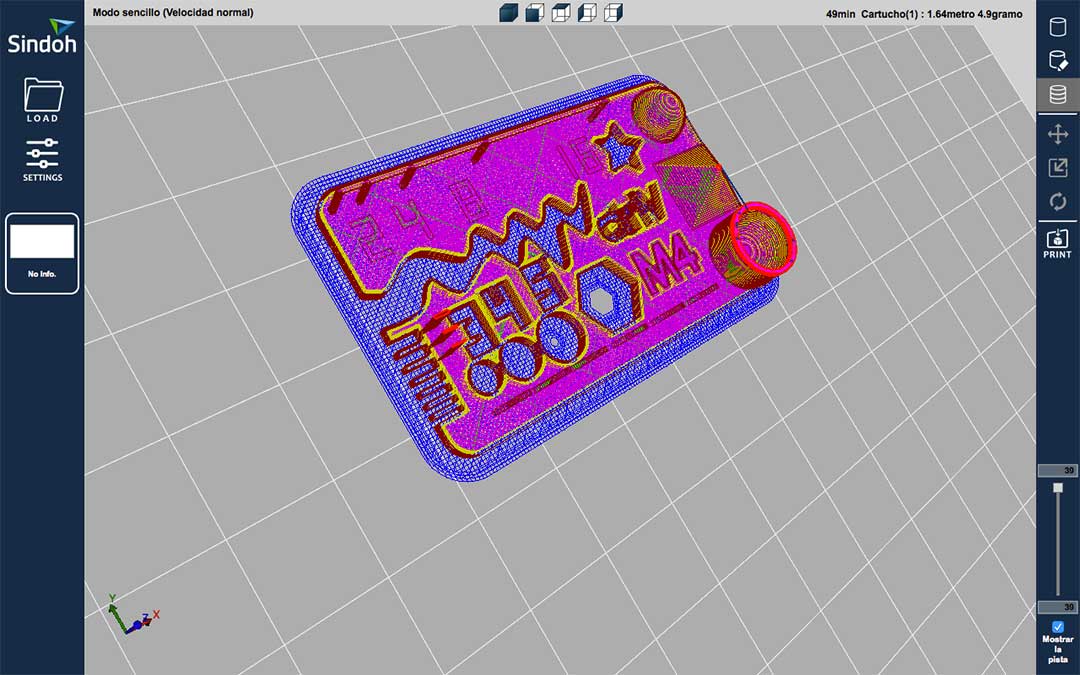Select the solid cube perspective view

(508, 12)
